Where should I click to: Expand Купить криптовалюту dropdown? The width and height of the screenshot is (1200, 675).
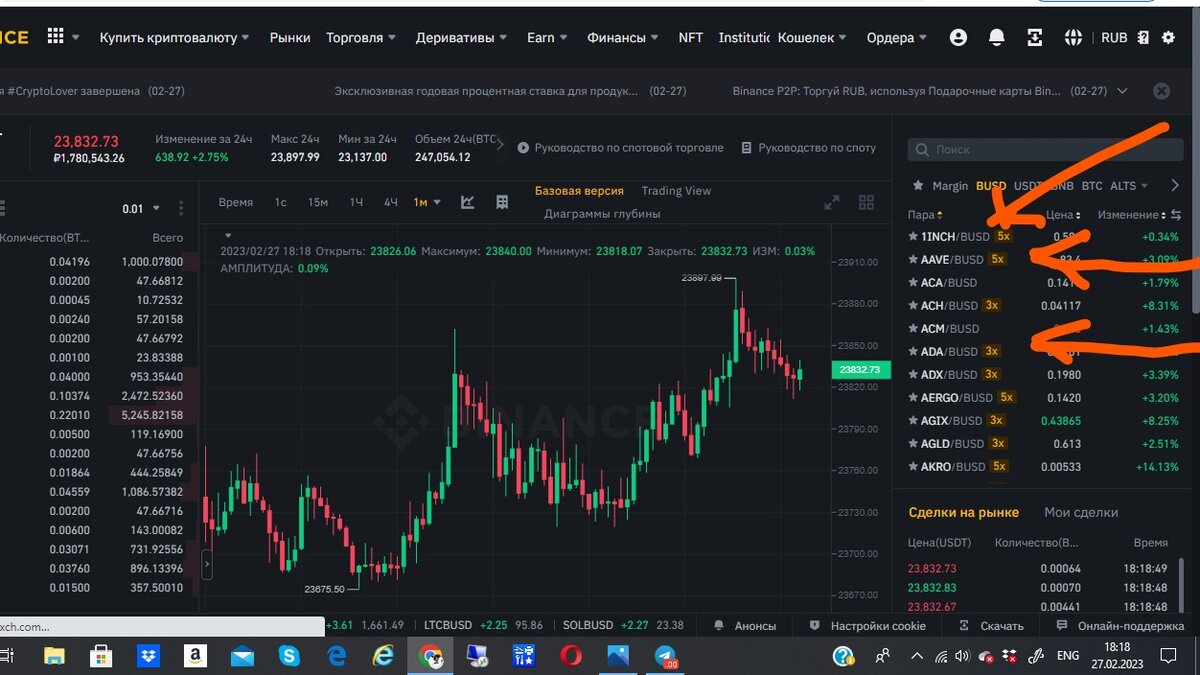point(174,38)
